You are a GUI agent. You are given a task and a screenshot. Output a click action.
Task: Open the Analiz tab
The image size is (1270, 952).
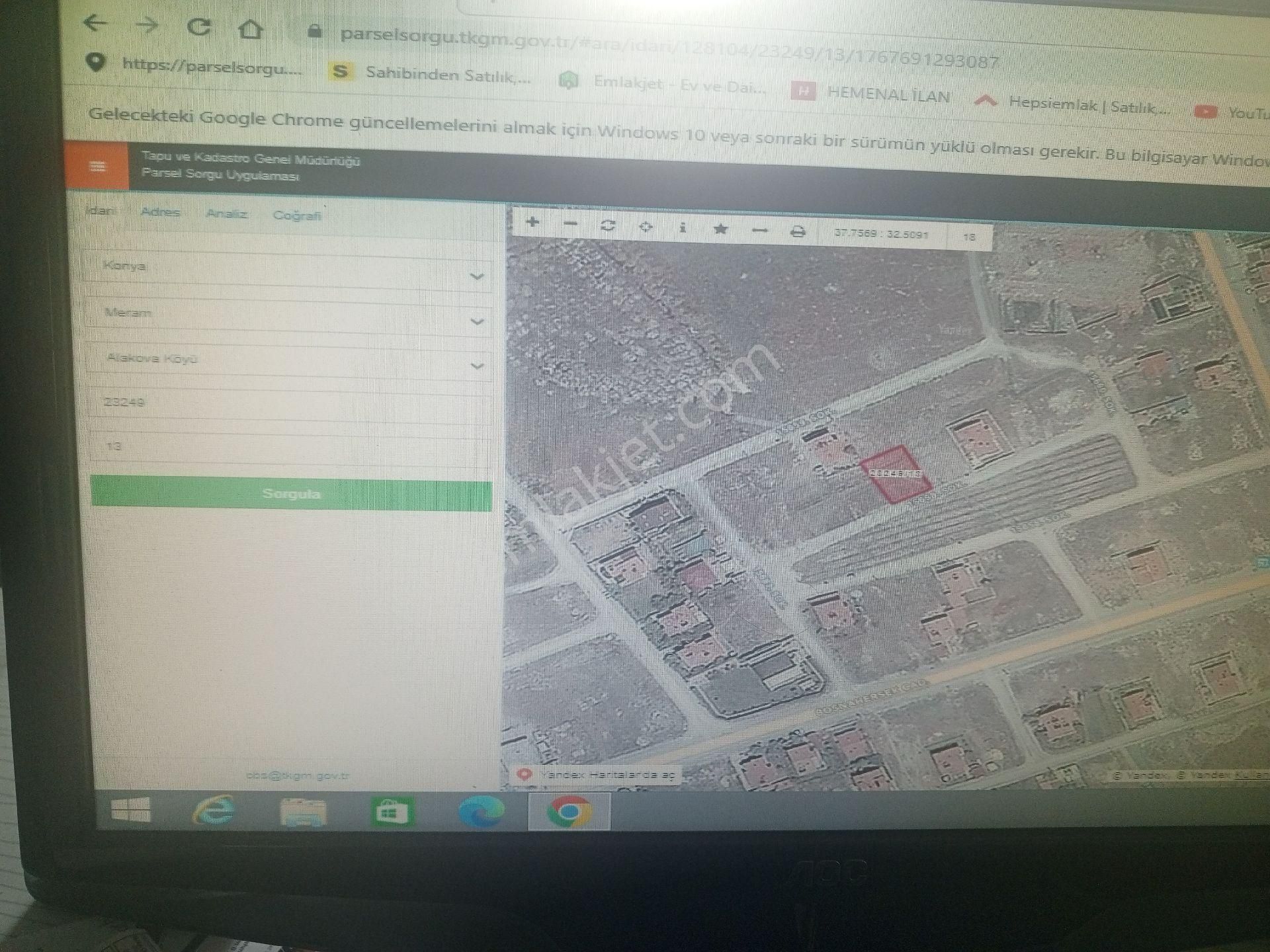226,215
